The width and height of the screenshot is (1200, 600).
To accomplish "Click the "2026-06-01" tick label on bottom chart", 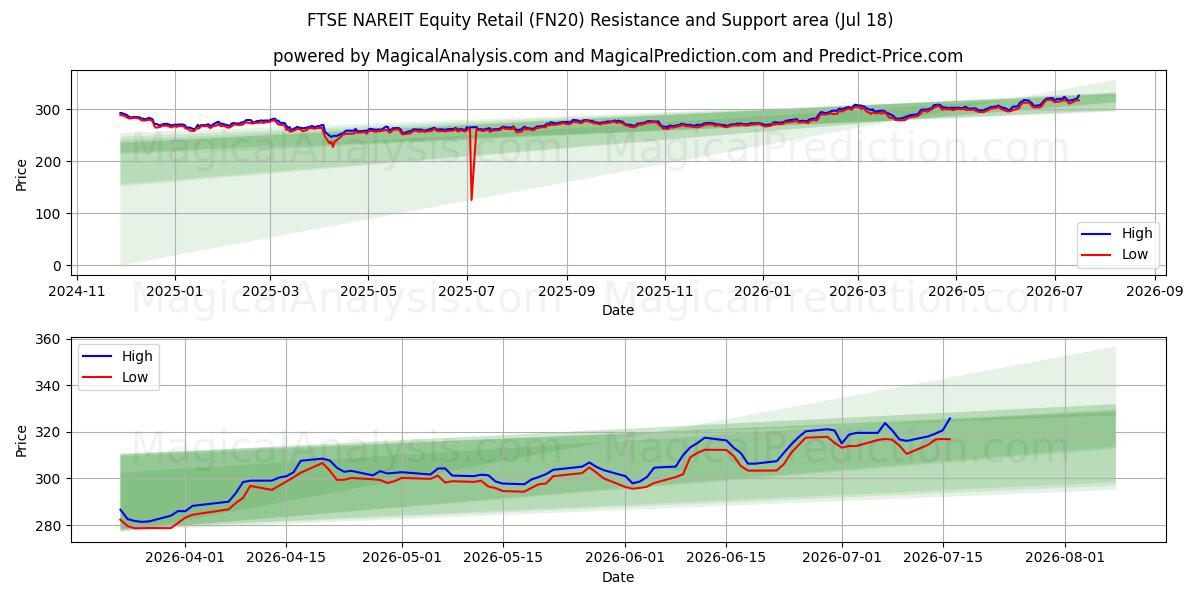I will tap(626, 556).
